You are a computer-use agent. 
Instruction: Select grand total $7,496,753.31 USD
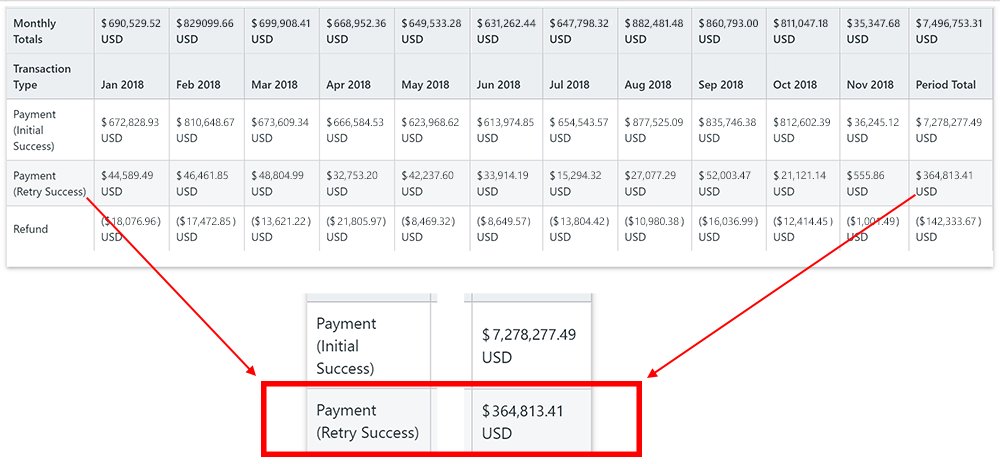(947, 31)
